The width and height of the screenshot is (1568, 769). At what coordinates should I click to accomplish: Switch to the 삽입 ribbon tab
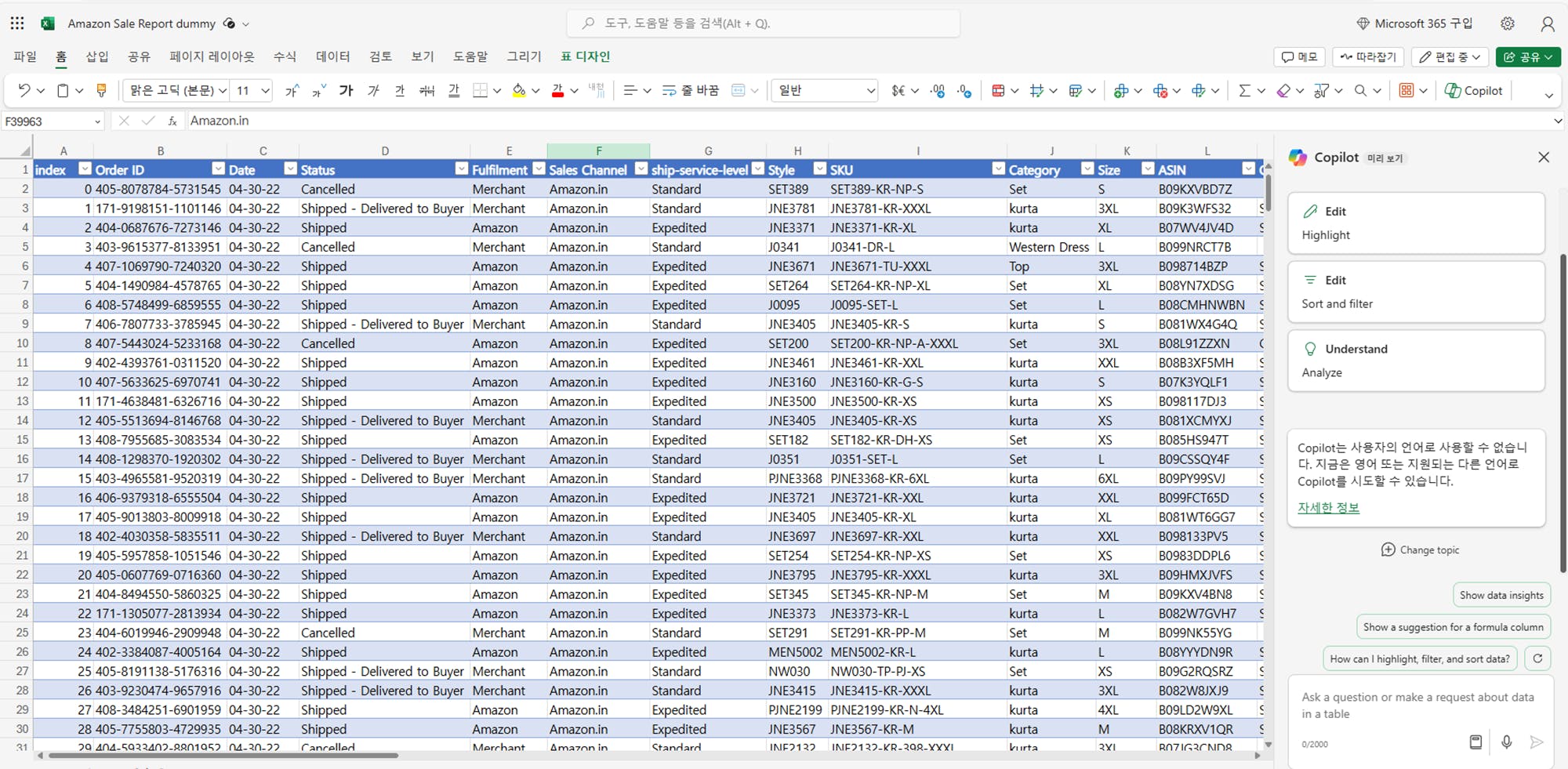[97, 56]
